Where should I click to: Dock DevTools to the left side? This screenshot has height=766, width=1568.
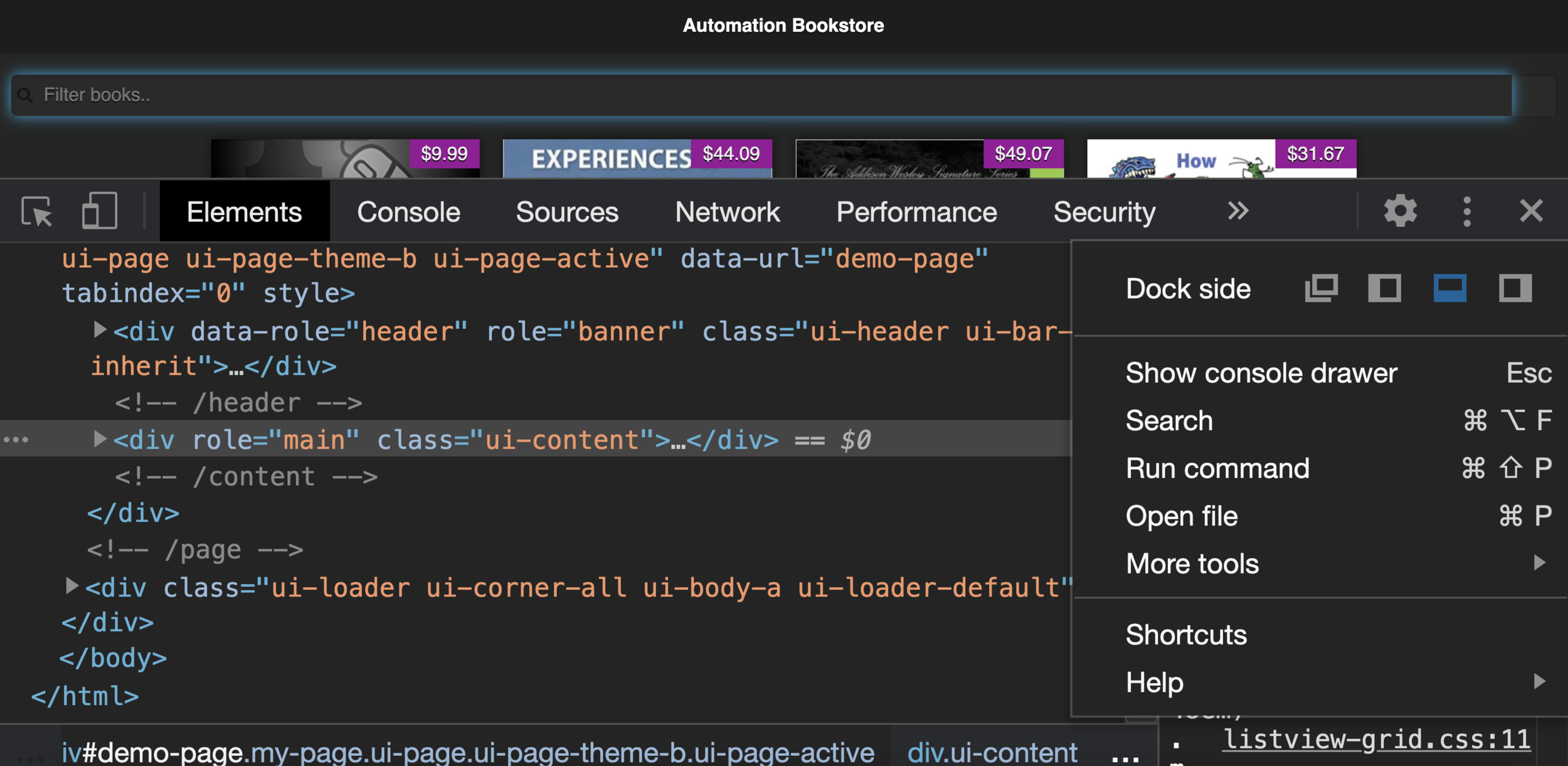tap(1385, 288)
